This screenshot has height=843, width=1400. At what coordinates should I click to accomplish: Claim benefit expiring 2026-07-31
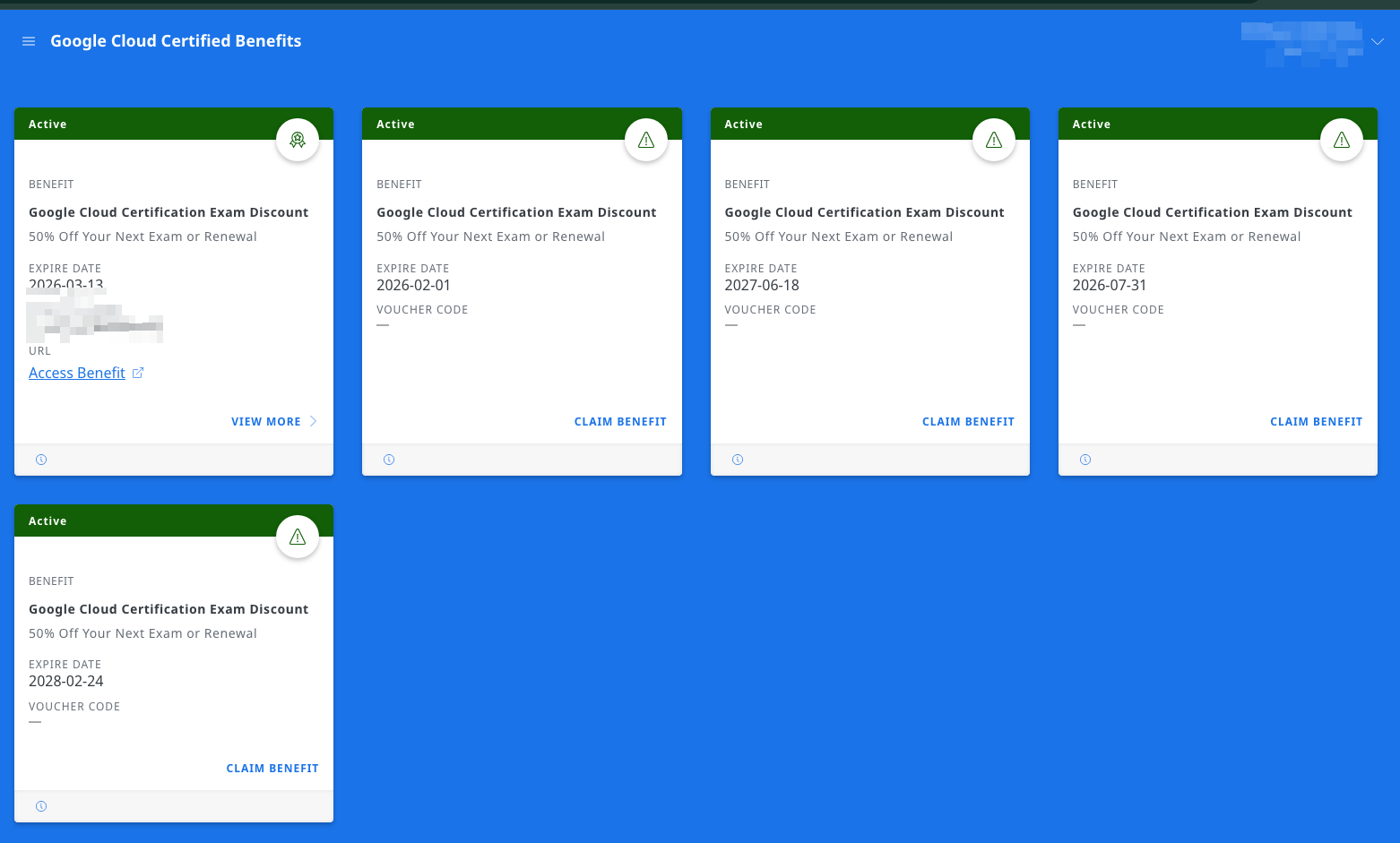1316,422
